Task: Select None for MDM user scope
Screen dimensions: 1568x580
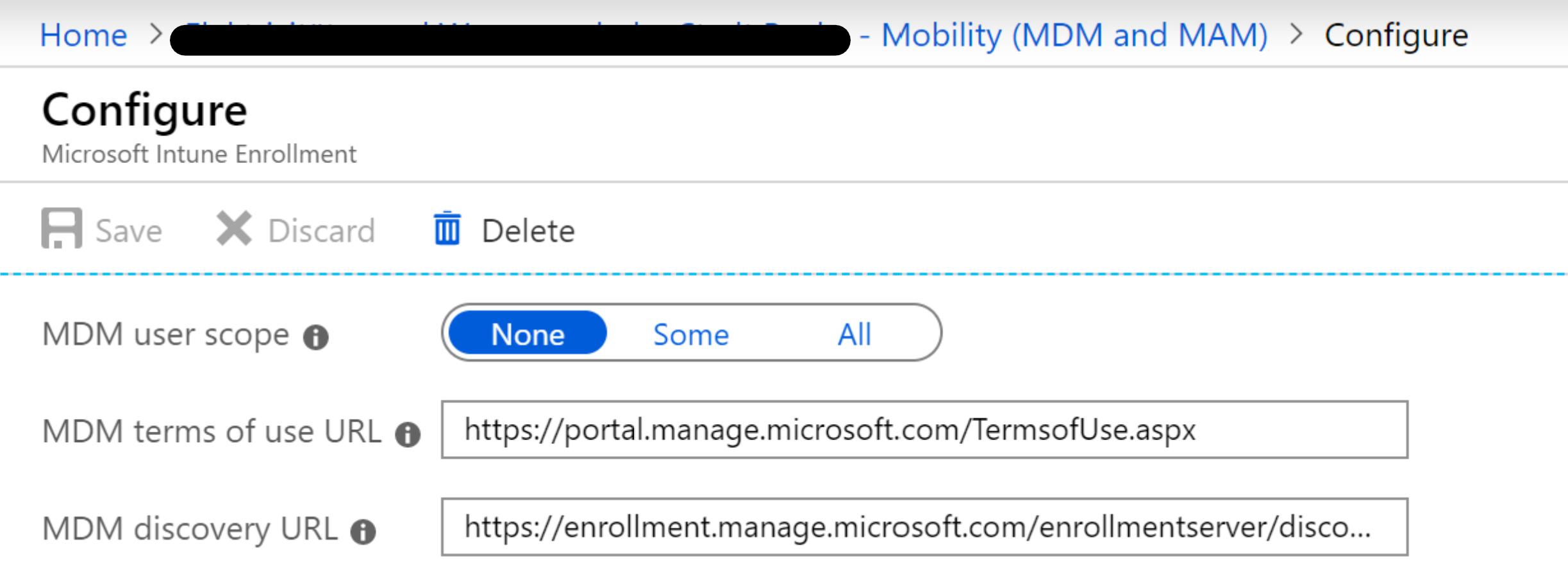Action: pos(528,333)
